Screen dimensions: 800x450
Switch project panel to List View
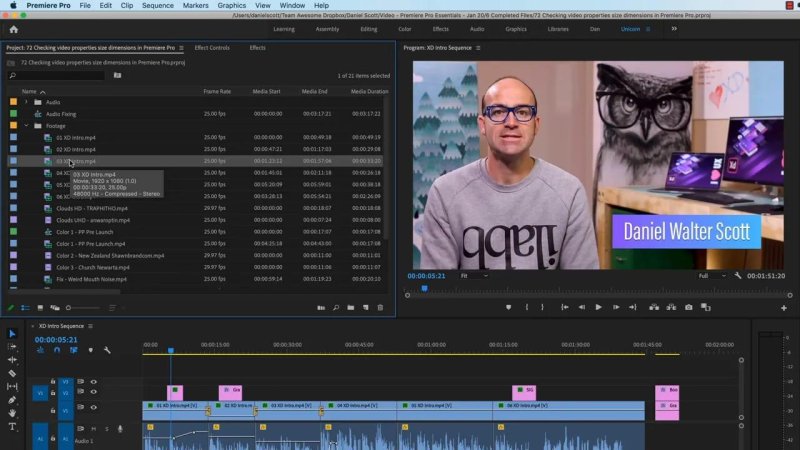tap(25, 308)
